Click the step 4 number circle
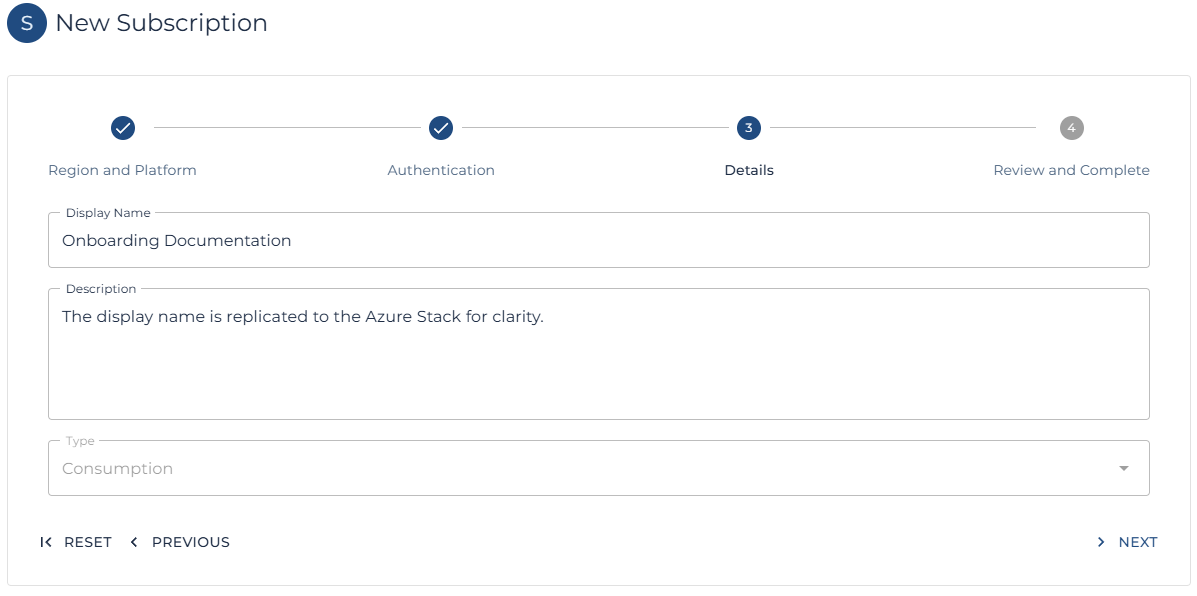The width and height of the screenshot is (1197, 596). [1071, 128]
